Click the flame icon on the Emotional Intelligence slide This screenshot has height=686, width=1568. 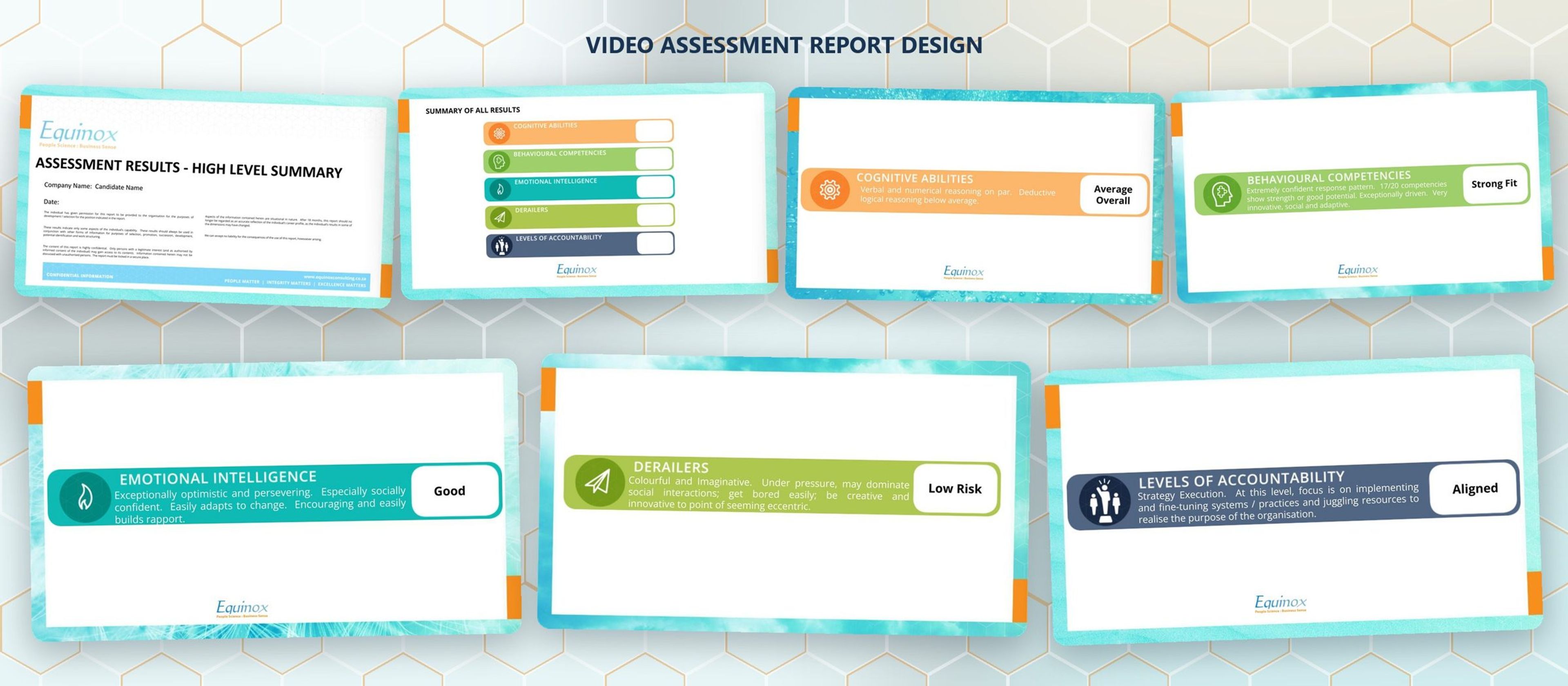(85, 497)
